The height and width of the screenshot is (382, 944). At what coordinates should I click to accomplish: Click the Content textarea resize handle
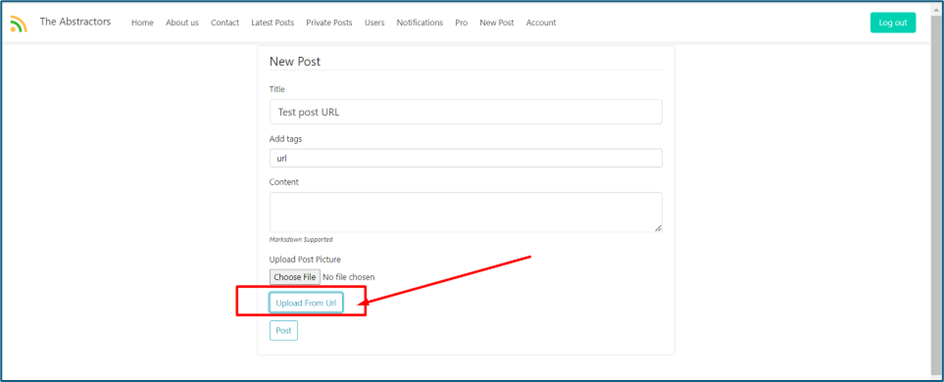(659, 228)
